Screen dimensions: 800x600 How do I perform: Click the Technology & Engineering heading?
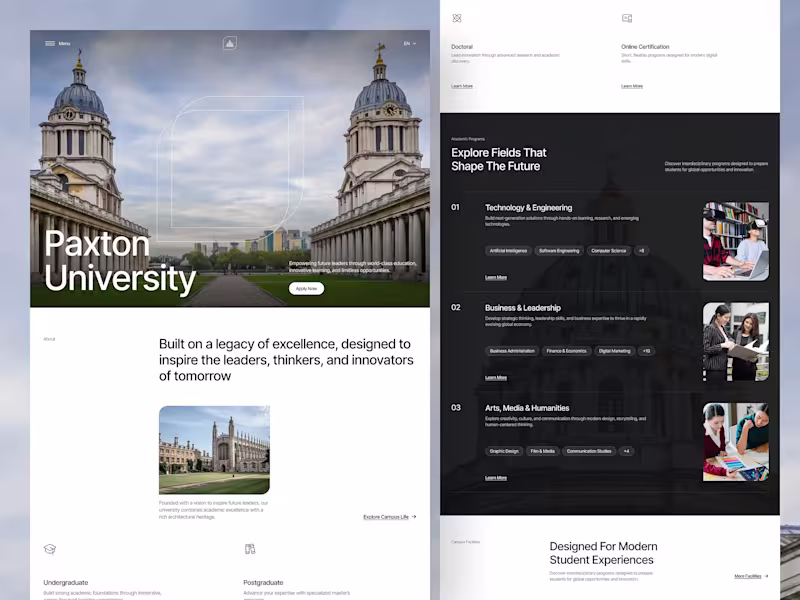click(x=529, y=208)
